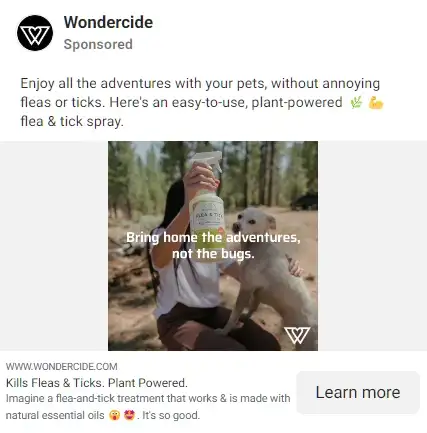Image resolution: width=427 pixels, height=433 pixels.
Task: Click the 'Imagine a flea-and-tick treatment' description
Action: (x=148, y=407)
